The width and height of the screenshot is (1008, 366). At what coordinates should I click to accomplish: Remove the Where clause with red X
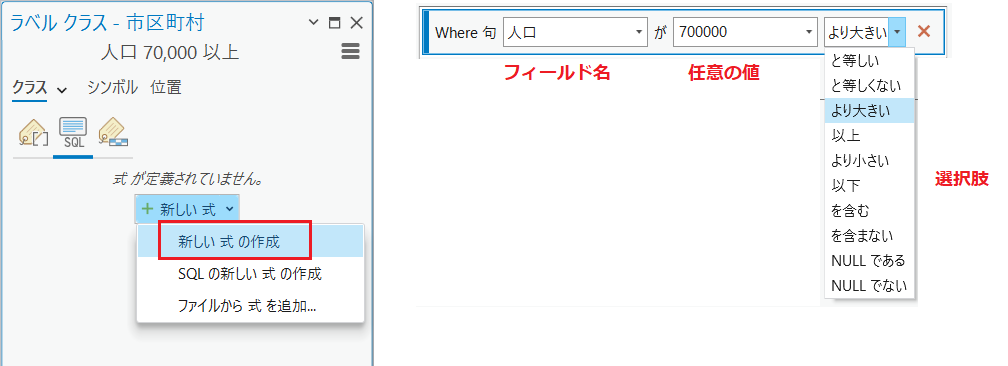click(x=924, y=31)
